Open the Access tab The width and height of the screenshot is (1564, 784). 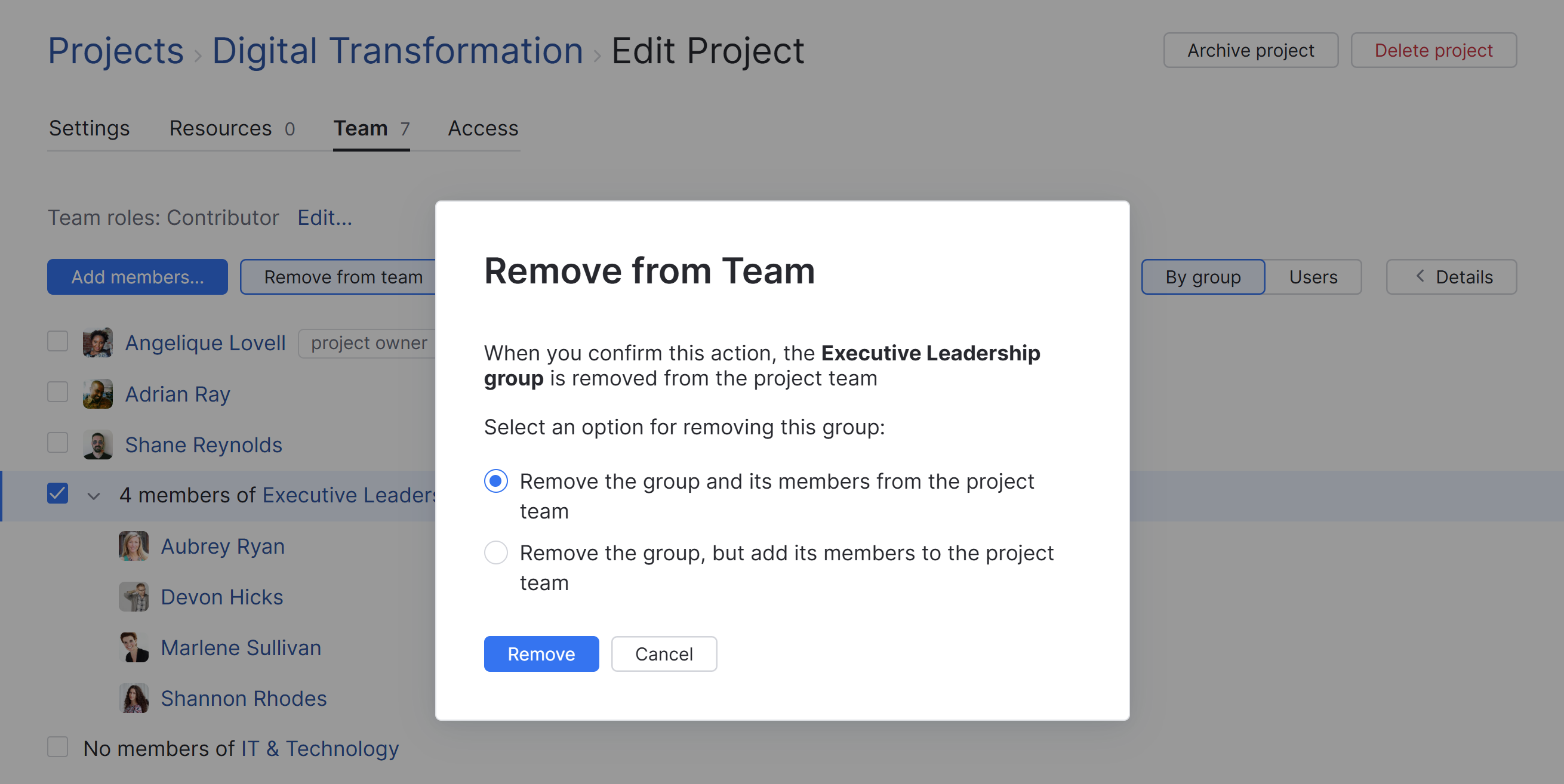click(x=483, y=128)
